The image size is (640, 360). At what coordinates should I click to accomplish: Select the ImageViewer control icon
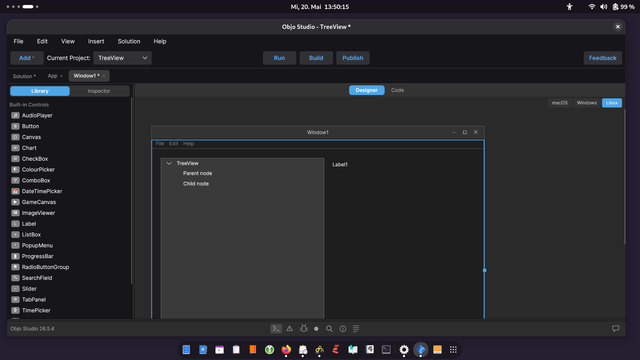(15, 213)
